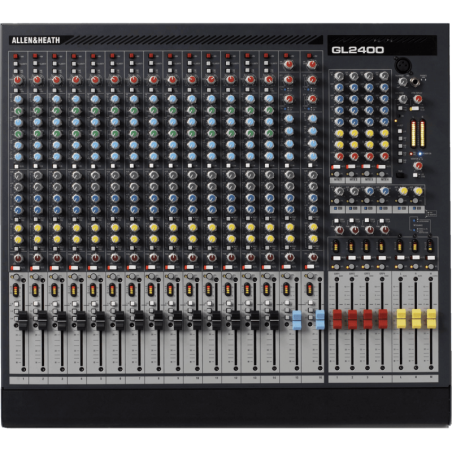This screenshot has height=452, width=452.
Task: Turn red knob below the L/R meters
Action: coord(417,165)
